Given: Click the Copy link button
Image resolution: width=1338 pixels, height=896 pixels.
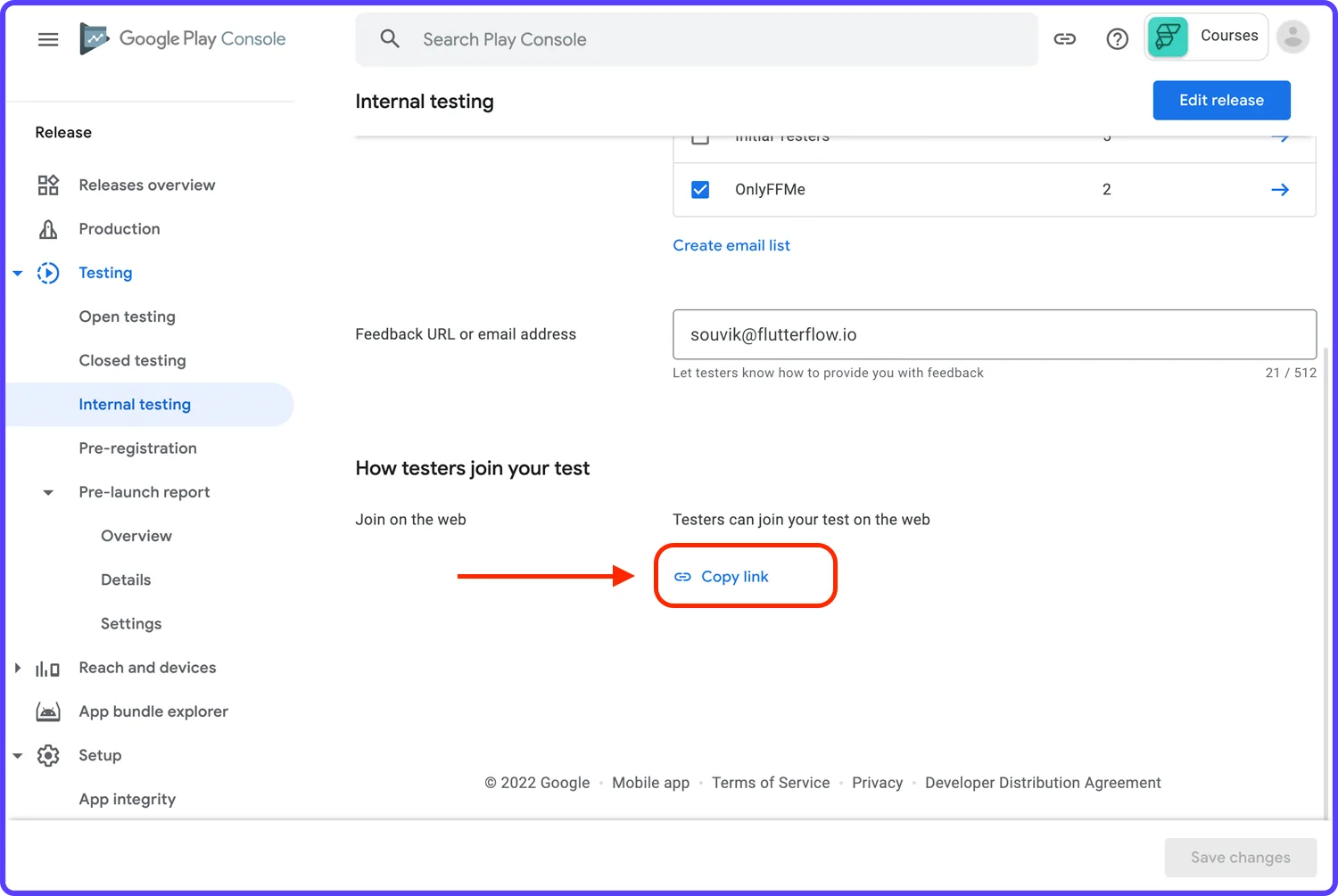Looking at the screenshot, I should [x=734, y=577].
